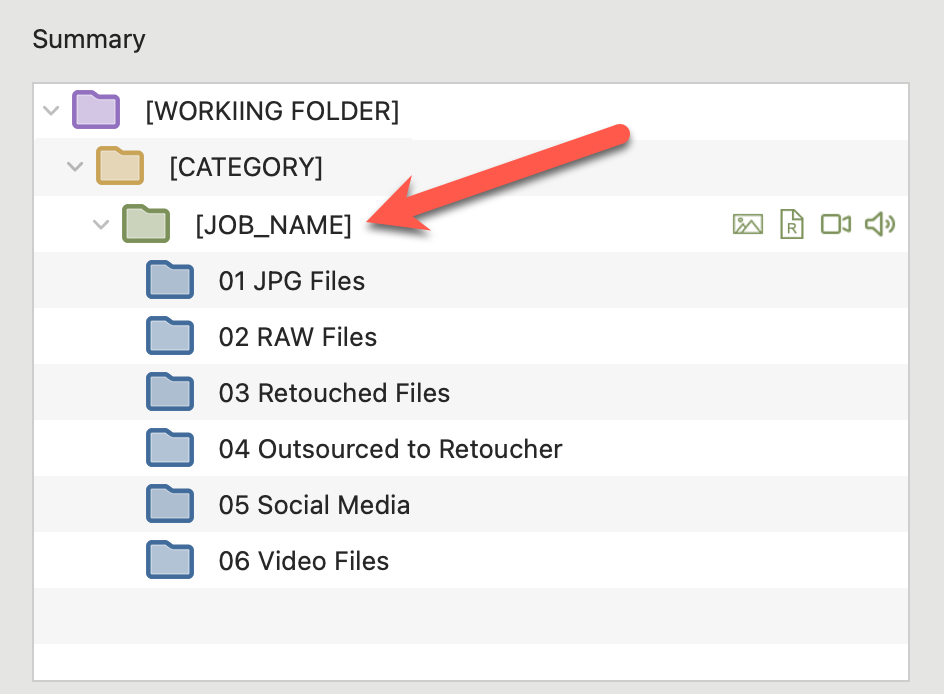This screenshot has width=944, height=694.
Task: Select the 05 Social Media folder label
Action: pyautogui.click(x=314, y=505)
